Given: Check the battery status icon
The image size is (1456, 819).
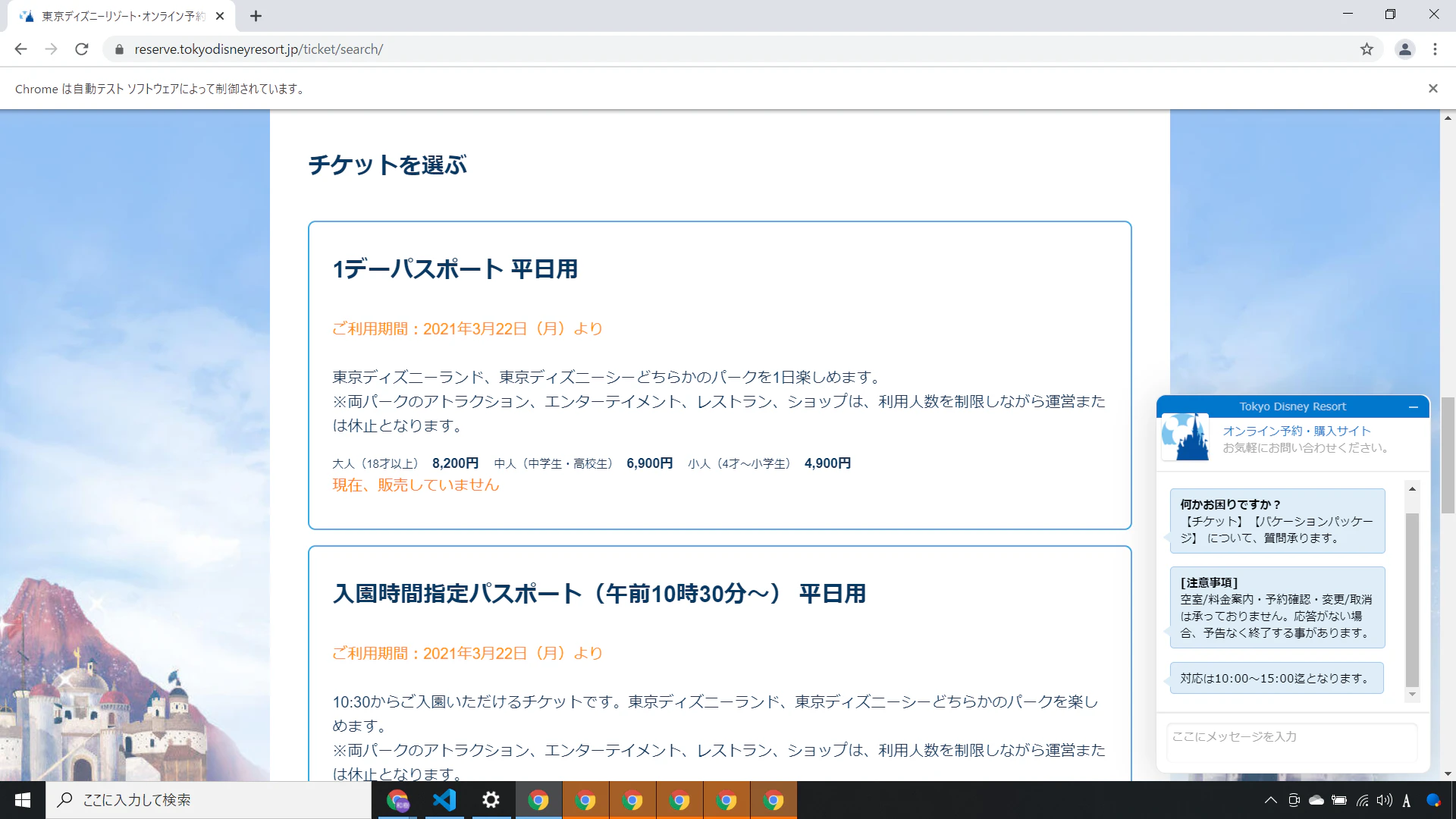Looking at the screenshot, I should coord(1339,800).
